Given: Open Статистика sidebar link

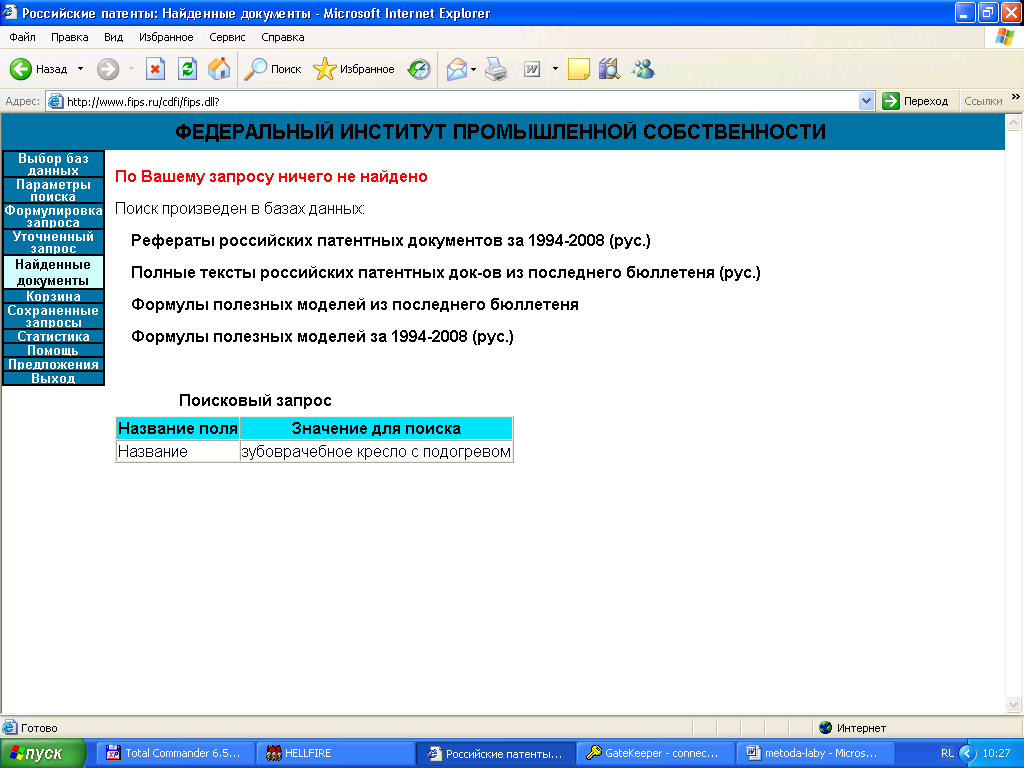Looking at the screenshot, I should (53, 336).
